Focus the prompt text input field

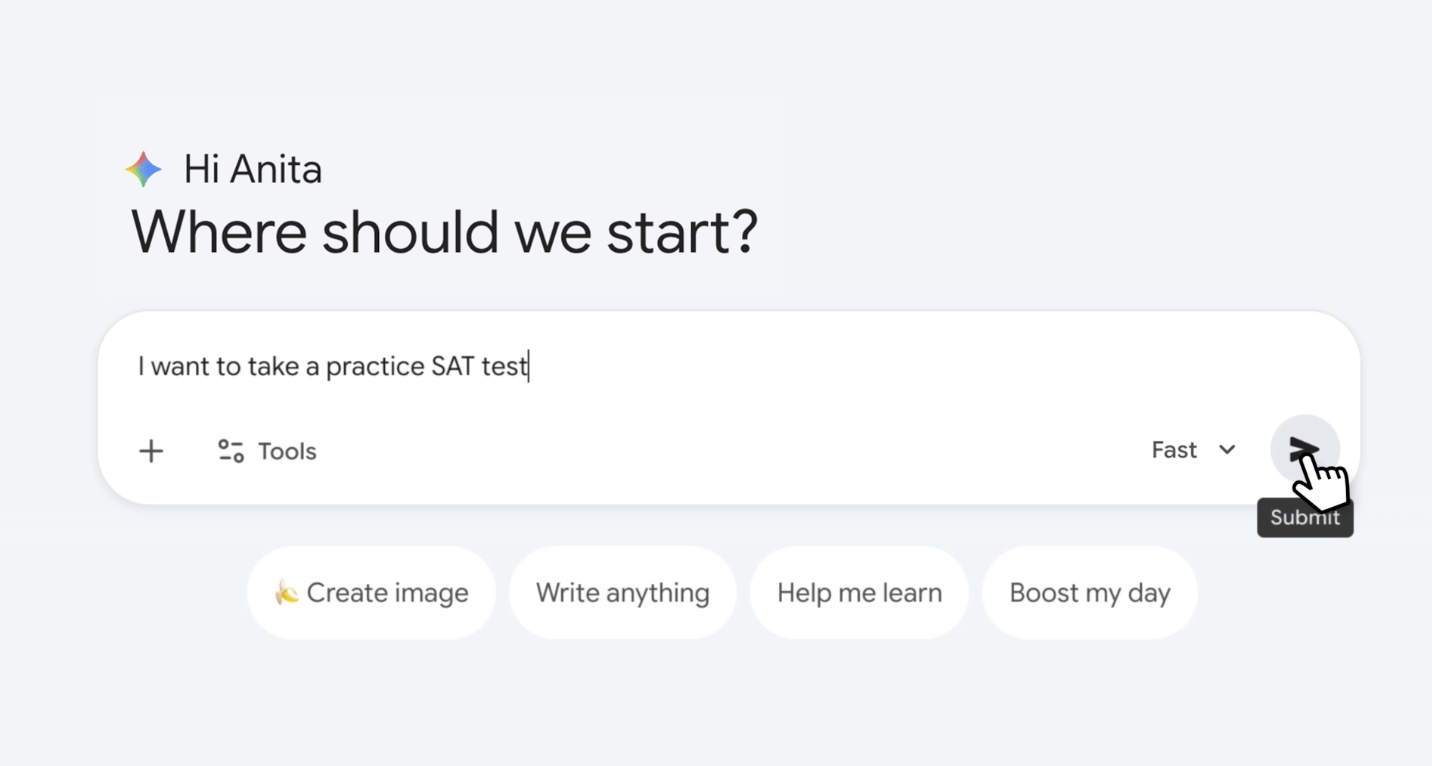(800, 366)
